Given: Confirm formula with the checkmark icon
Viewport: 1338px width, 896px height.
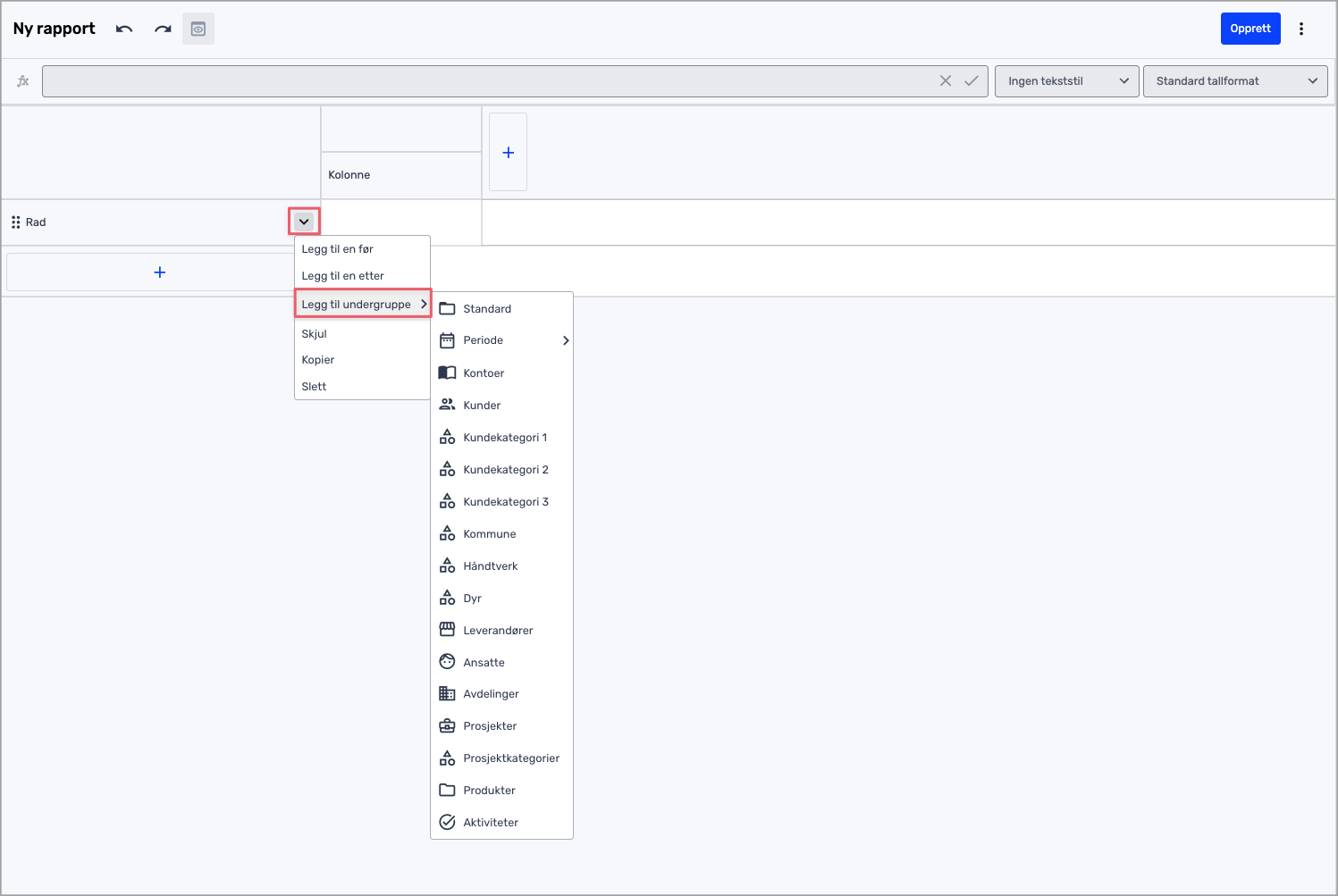Looking at the screenshot, I should coord(972,81).
